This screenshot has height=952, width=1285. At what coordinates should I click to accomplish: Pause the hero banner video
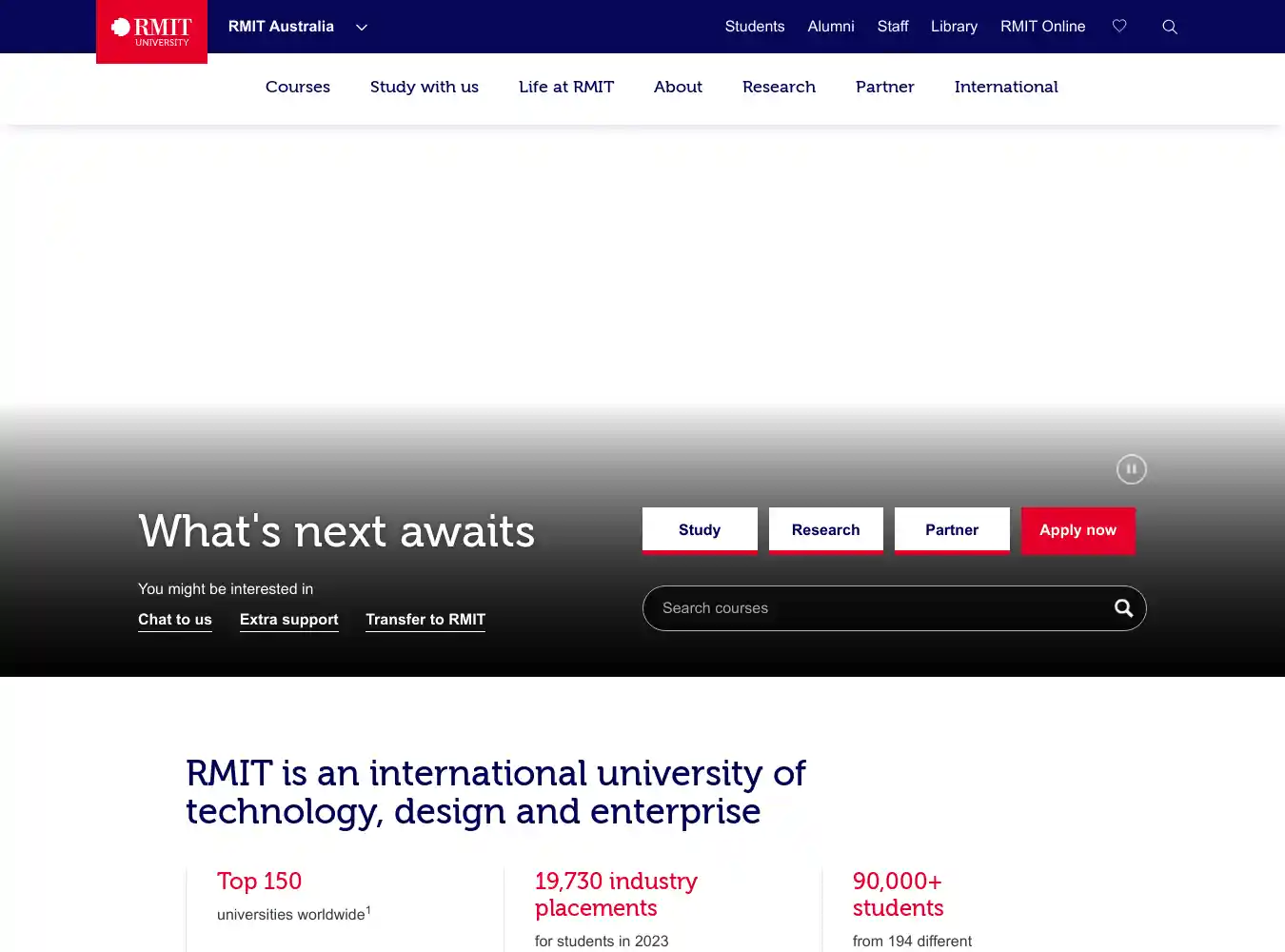pyautogui.click(x=1131, y=468)
